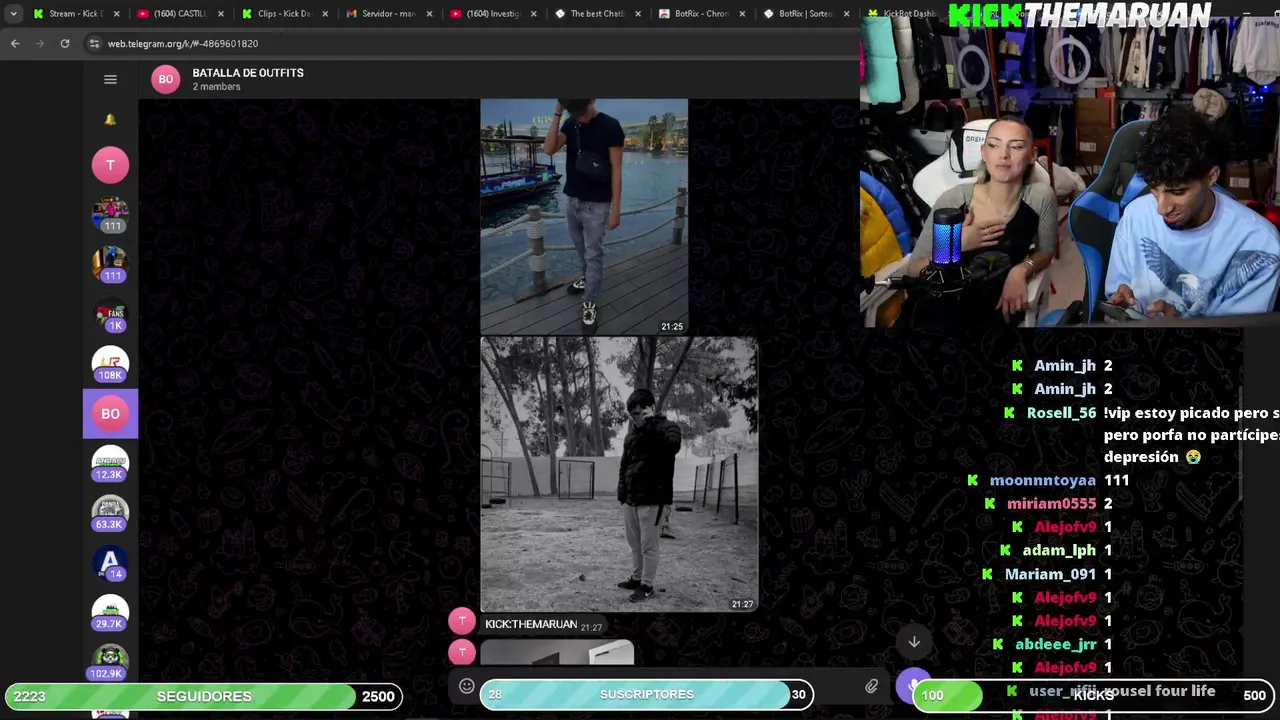Click username Mariam_091 in stream chat

point(1050,574)
